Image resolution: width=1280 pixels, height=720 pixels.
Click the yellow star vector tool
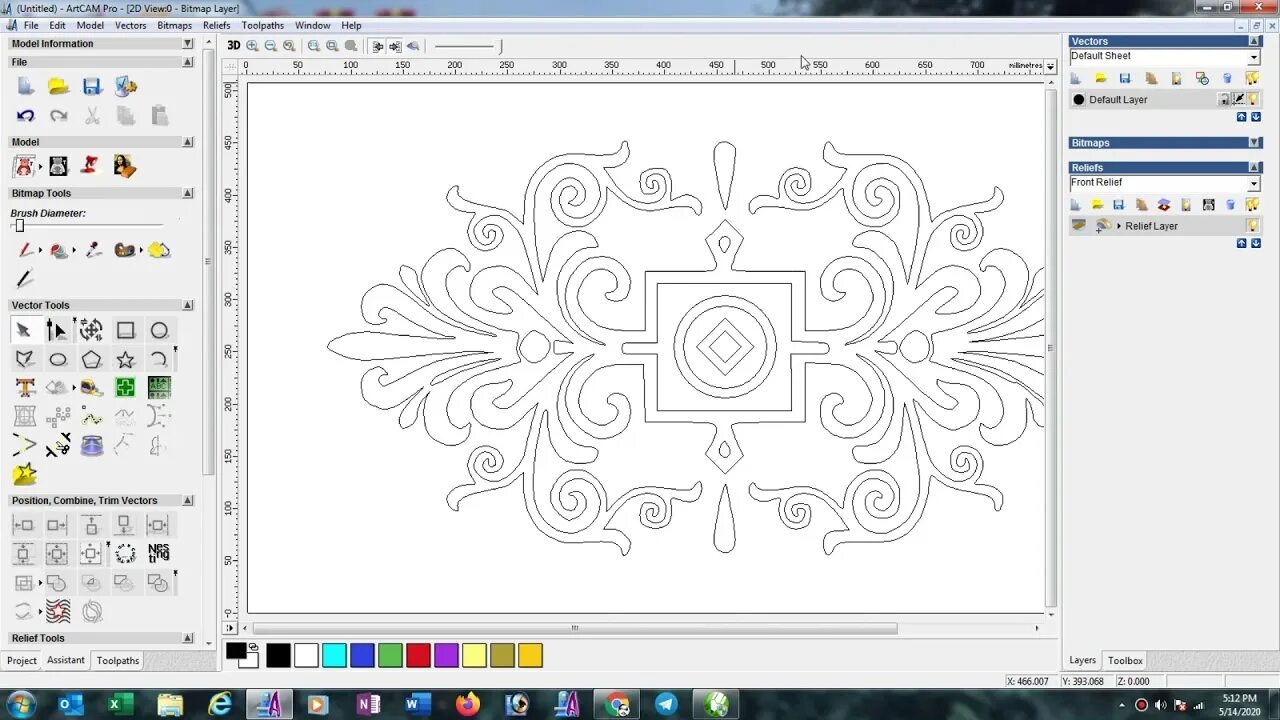click(25, 474)
